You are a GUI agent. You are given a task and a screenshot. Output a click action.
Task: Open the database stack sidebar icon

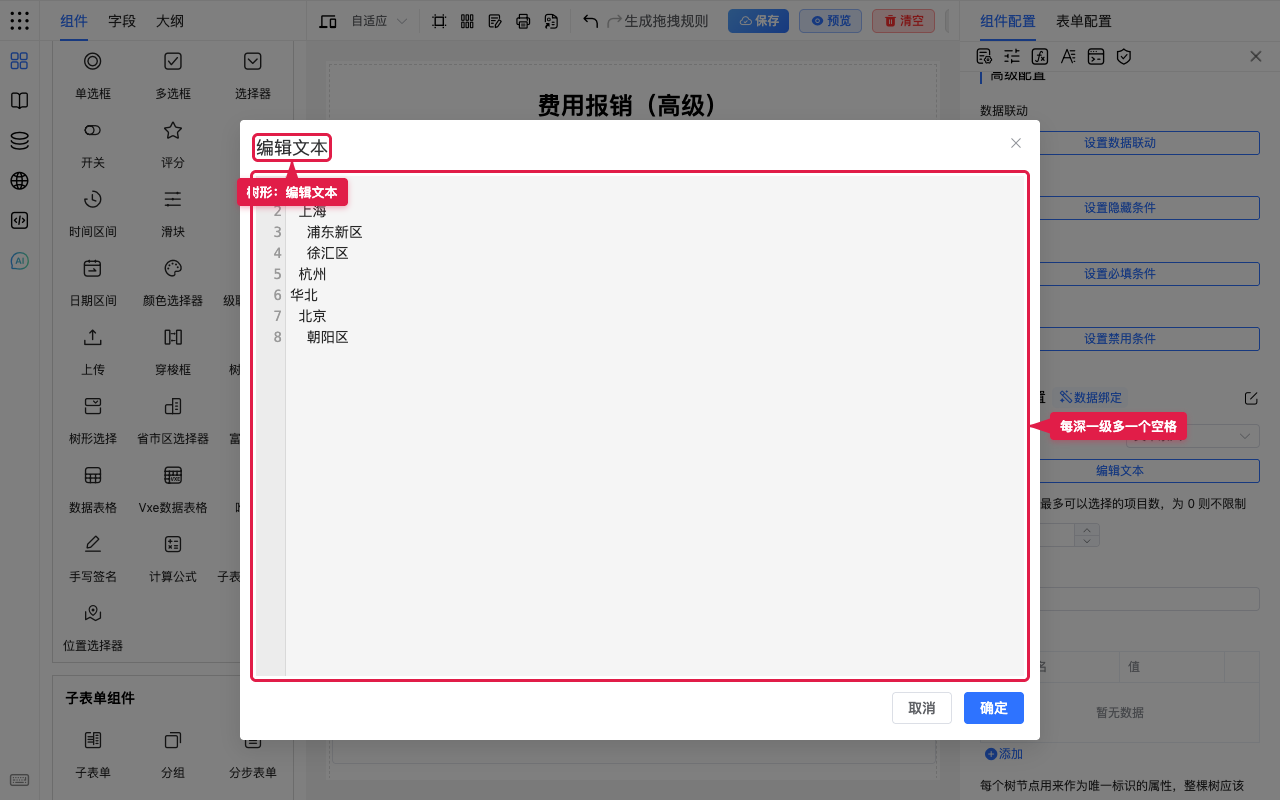click(19, 141)
